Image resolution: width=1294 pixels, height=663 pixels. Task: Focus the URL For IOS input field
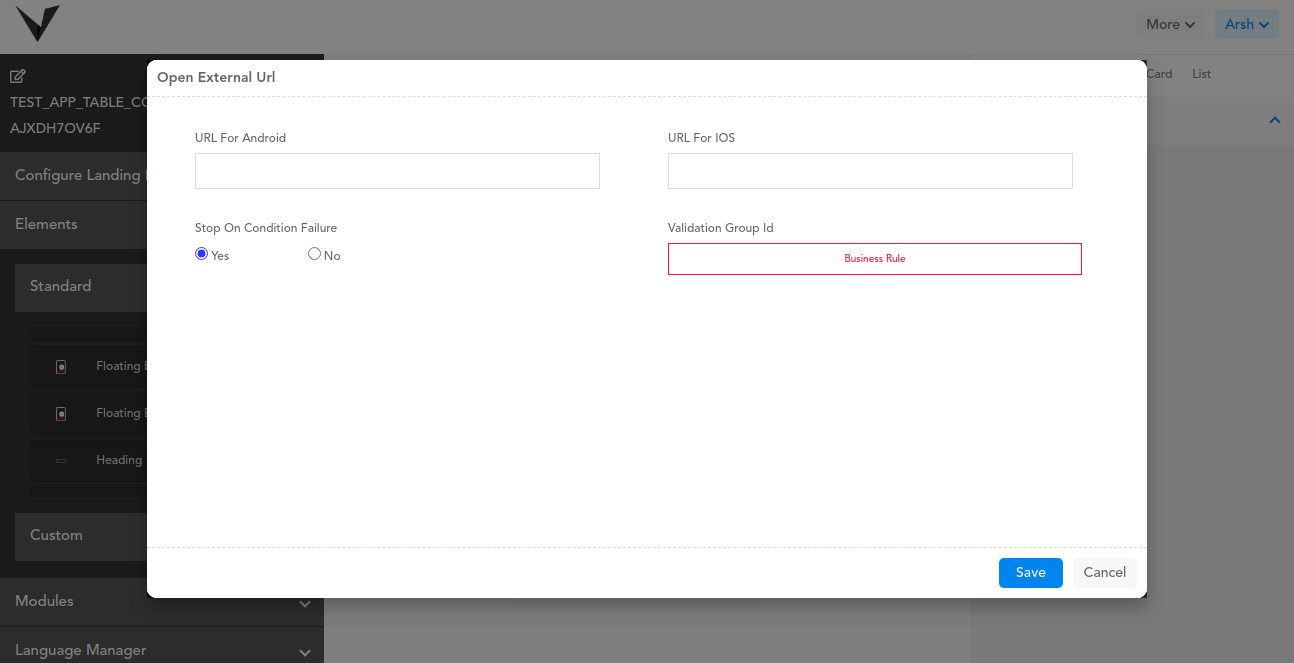tap(870, 171)
